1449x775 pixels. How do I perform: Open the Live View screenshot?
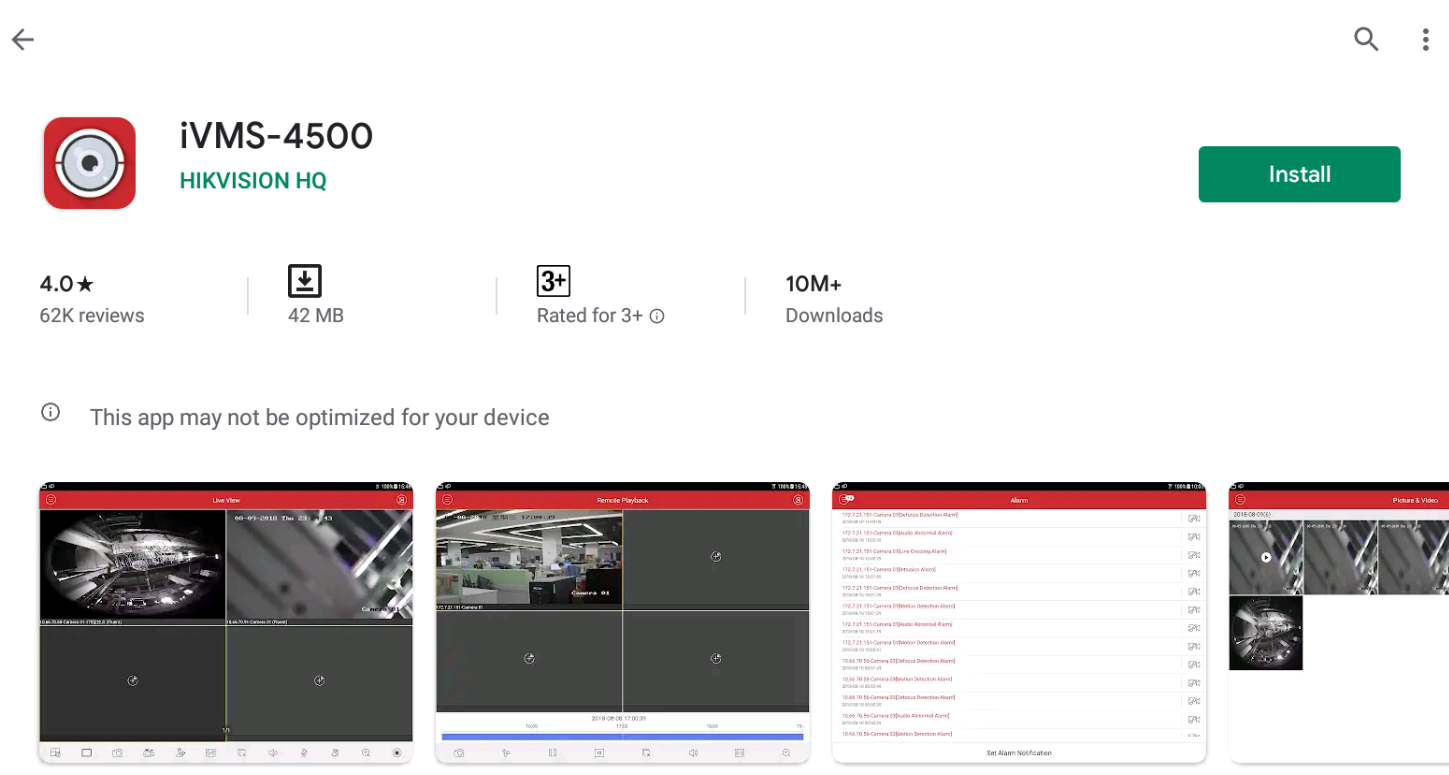point(226,623)
